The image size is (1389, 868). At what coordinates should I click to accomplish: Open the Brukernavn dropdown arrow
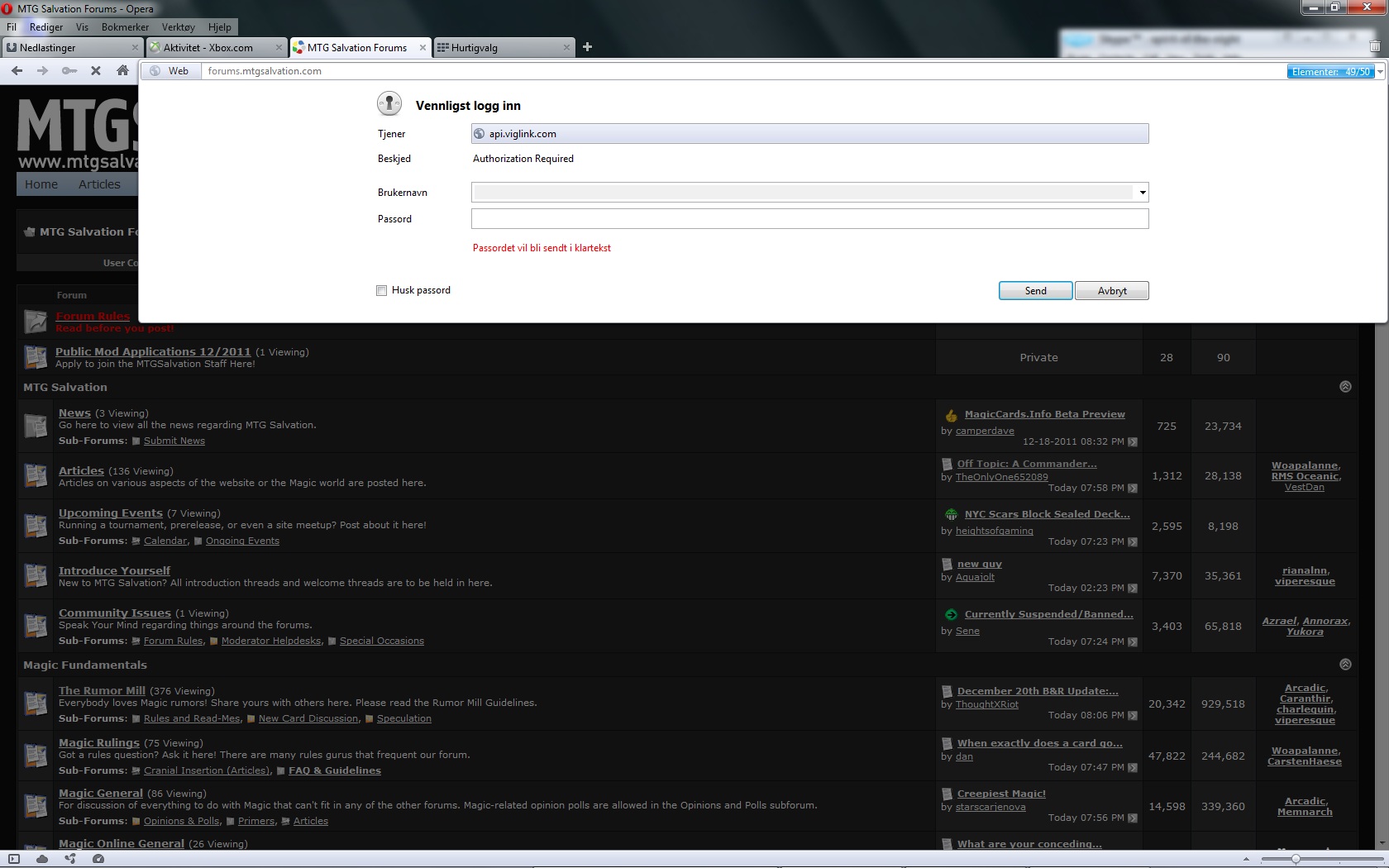pos(1142,193)
